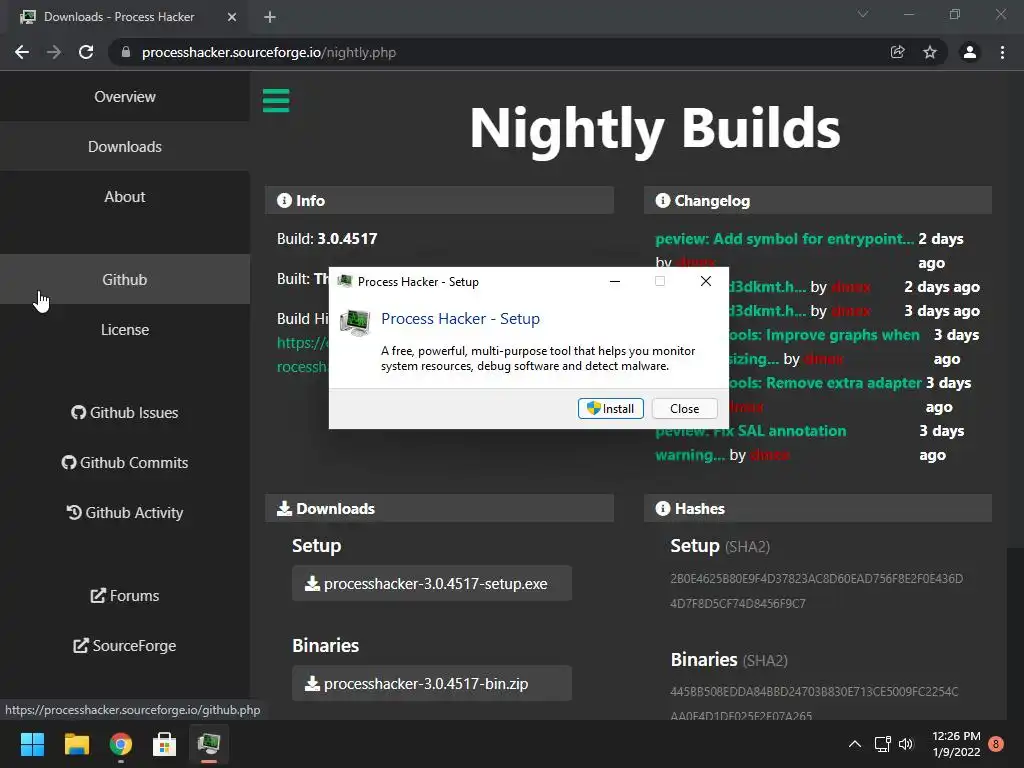
Task: Minimize the Process Hacker Setup dialog
Action: coord(615,281)
